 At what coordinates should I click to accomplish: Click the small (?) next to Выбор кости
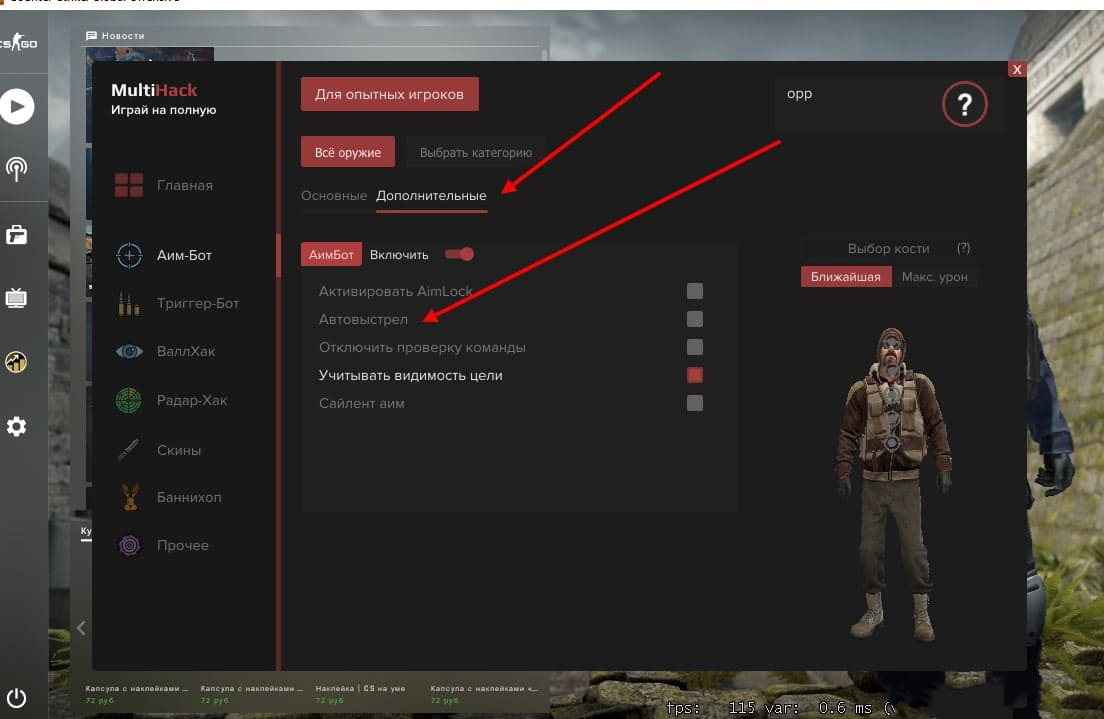tap(963, 248)
